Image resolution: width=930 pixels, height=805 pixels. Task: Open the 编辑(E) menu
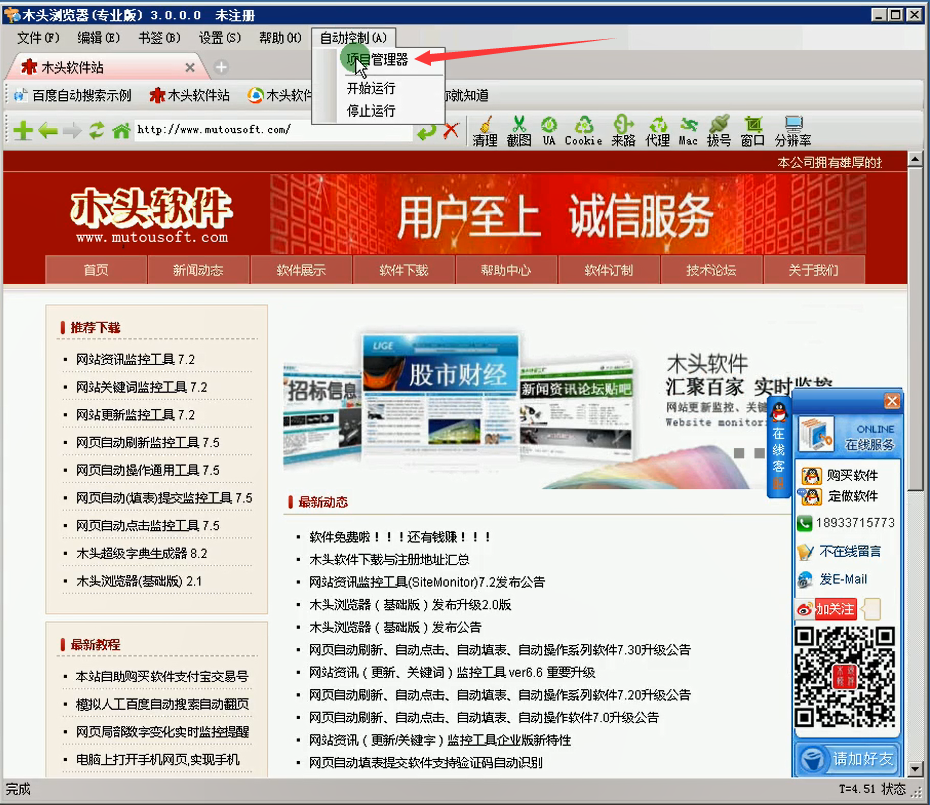[98, 38]
